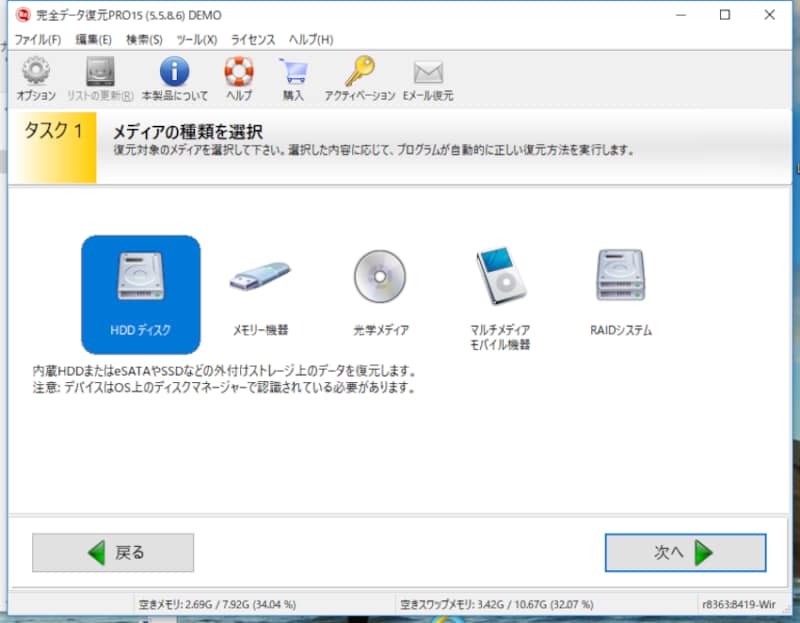The image size is (800, 623).
Task: Click the 注意: デバイスはOS上 note line
Action: pos(223,388)
